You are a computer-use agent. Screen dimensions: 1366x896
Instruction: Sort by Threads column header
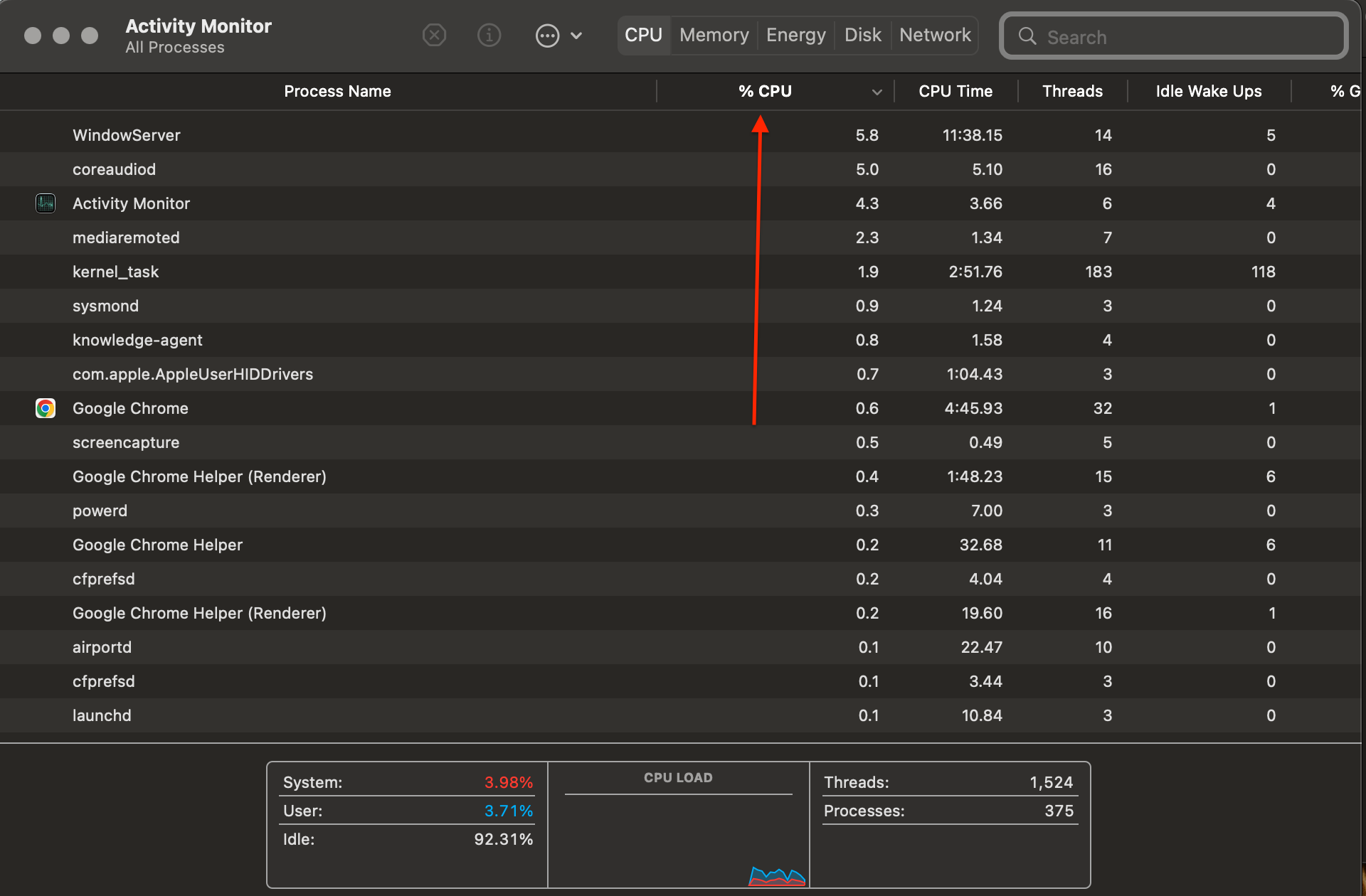pos(1072,91)
